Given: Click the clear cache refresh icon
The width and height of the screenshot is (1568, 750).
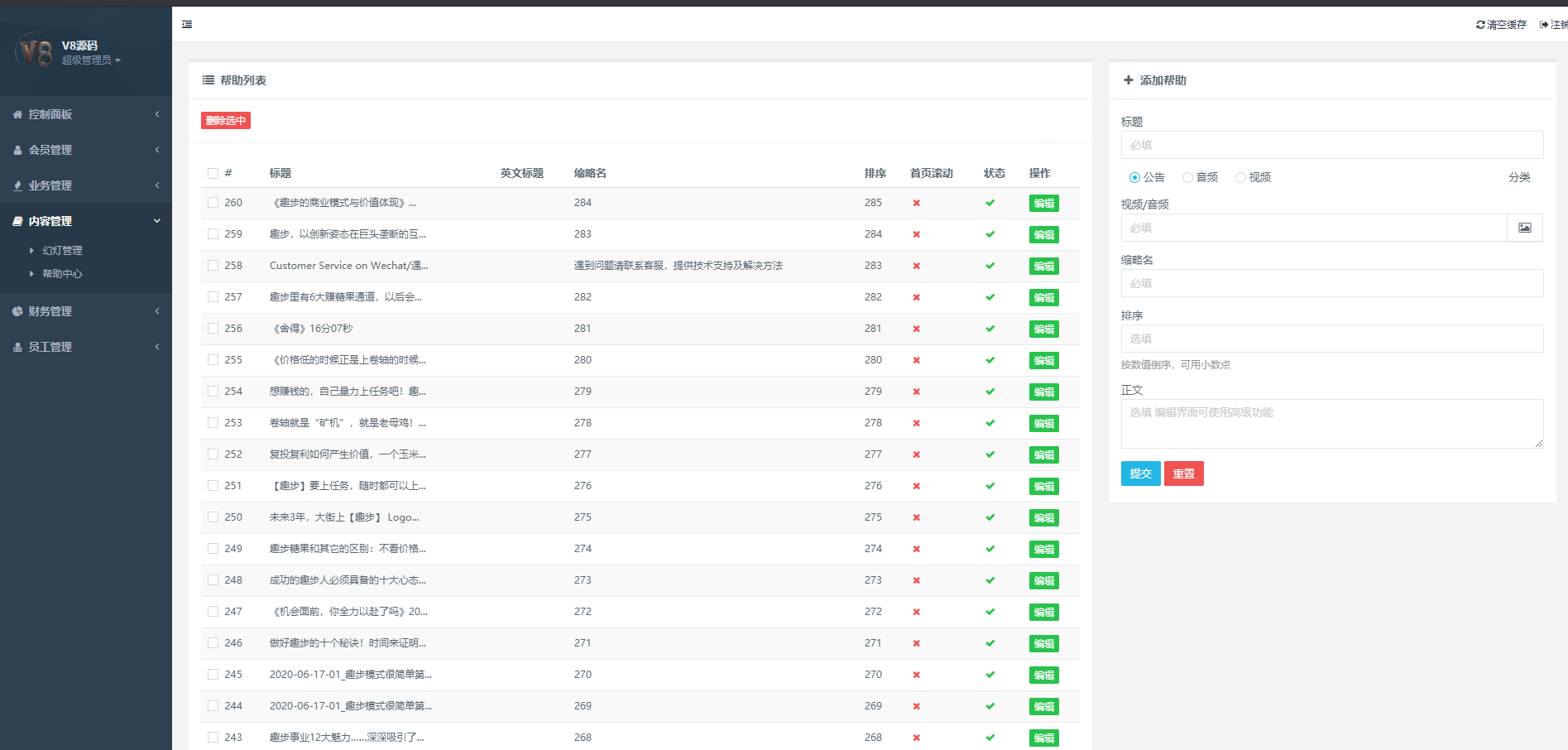Looking at the screenshot, I should [x=1480, y=25].
